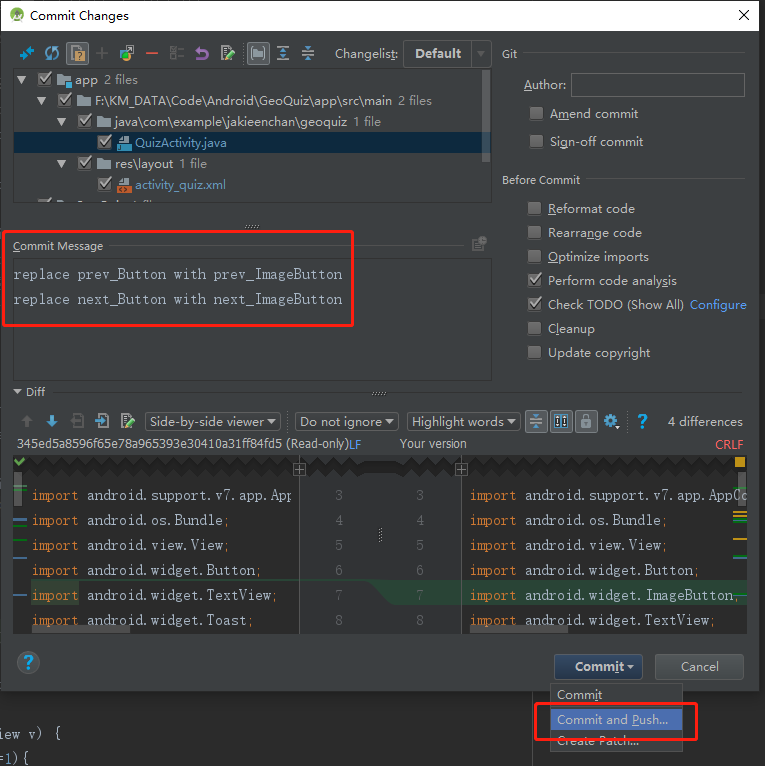Screen dimensions: 765x766
Task: Disable Check TODO checkbox
Action: click(534, 304)
